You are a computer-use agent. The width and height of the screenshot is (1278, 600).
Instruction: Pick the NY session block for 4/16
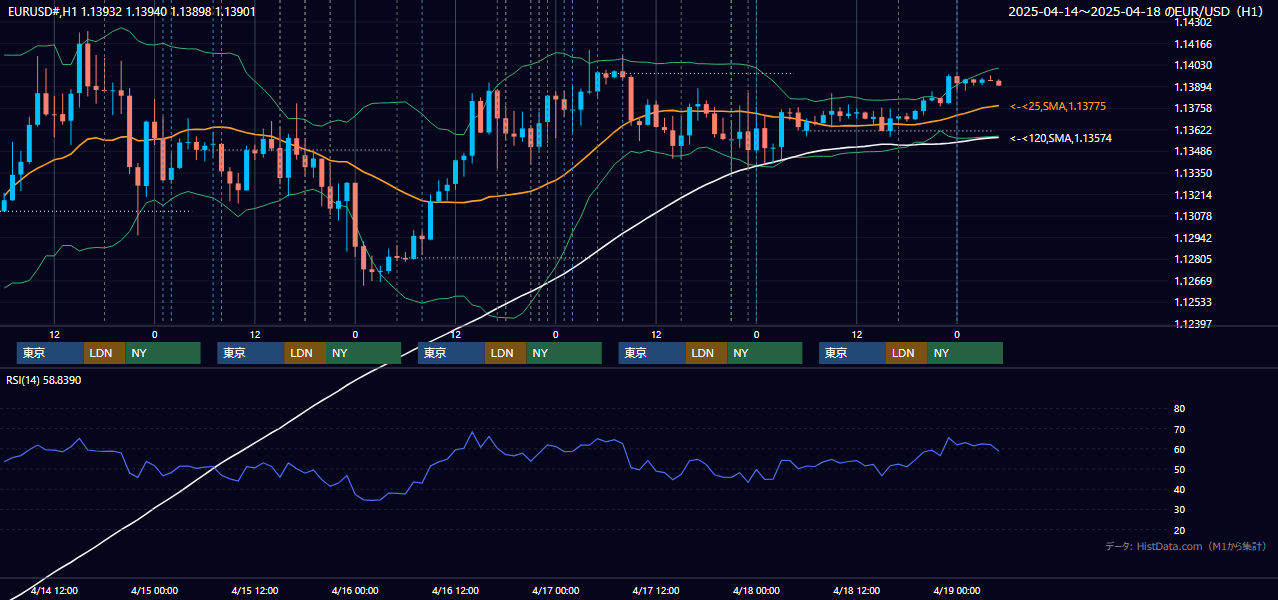pyautogui.click(x=564, y=353)
